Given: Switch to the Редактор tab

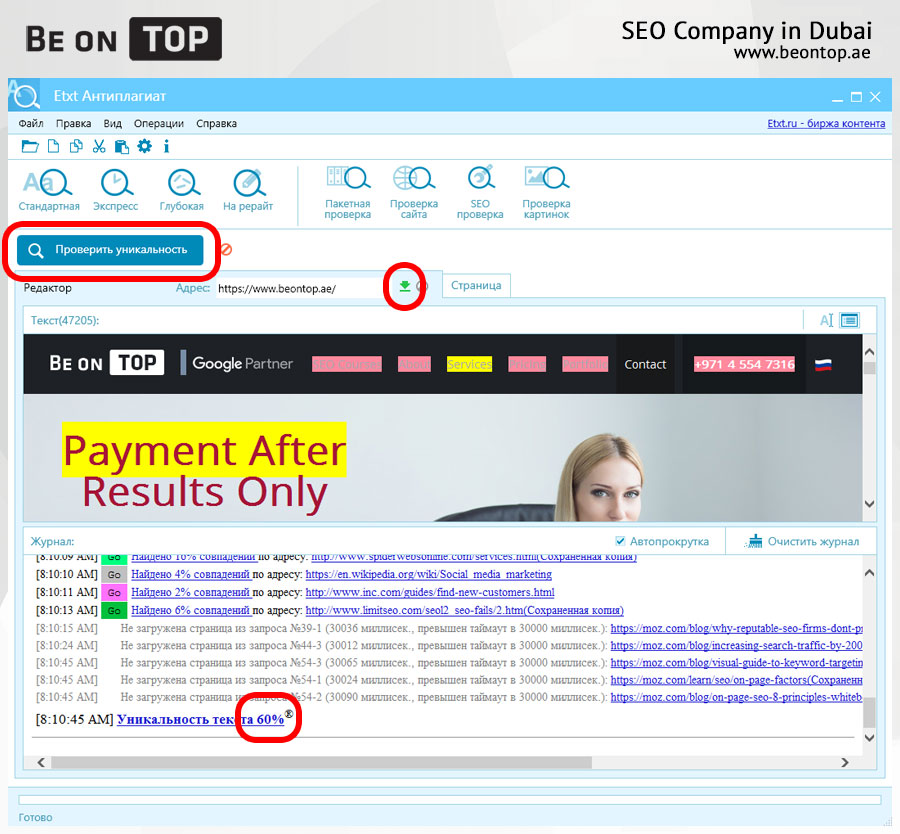Looking at the screenshot, I should (48, 288).
